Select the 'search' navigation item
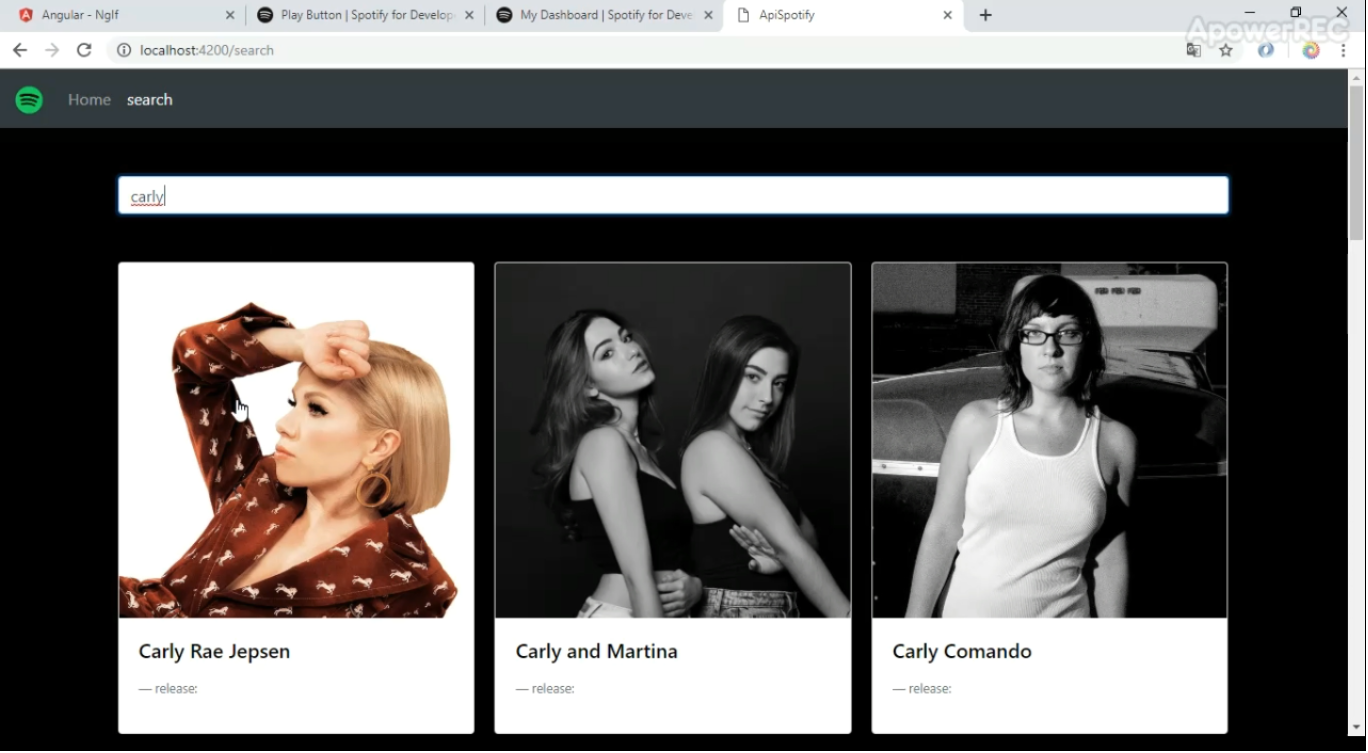 (x=149, y=99)
